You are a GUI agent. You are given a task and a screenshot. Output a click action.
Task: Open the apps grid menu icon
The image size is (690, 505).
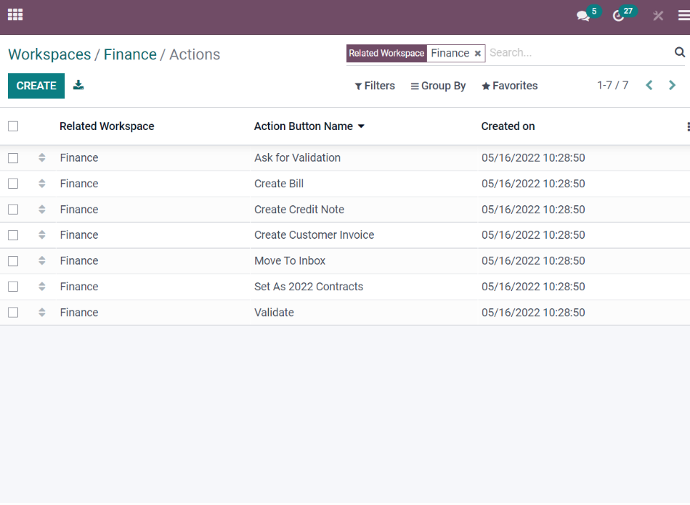pyautogui.click(x=15, y=15)
